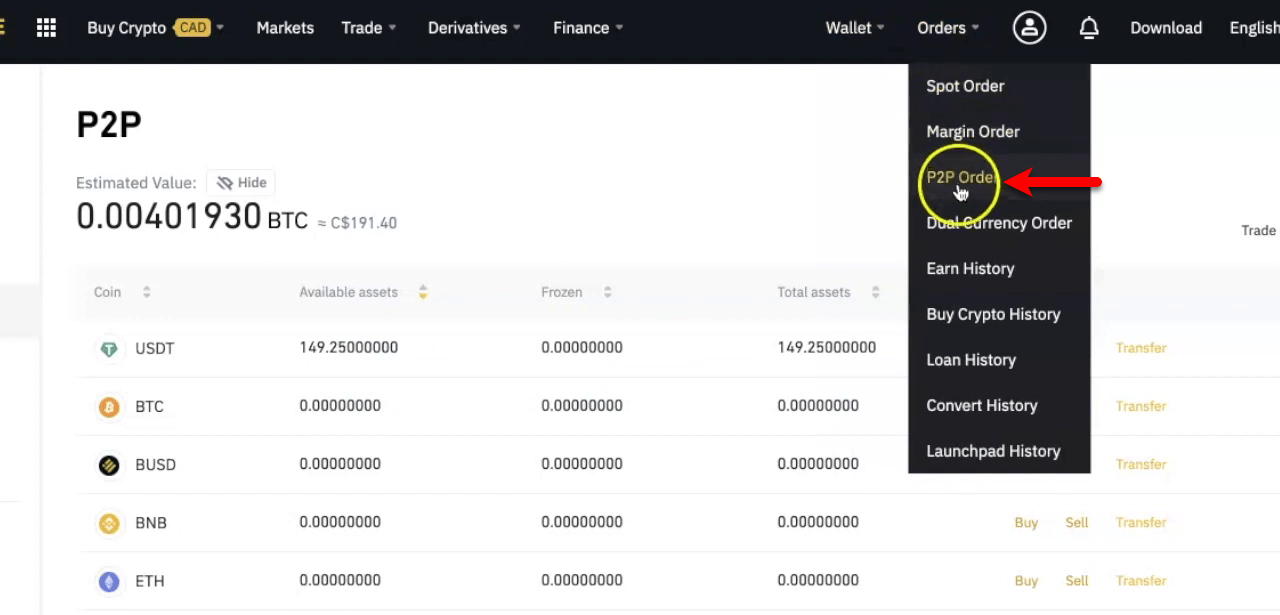Click the BNB coin icon
Viewport: 1280px width, 615px height.
pyautogui.click(x=108, y=523)
